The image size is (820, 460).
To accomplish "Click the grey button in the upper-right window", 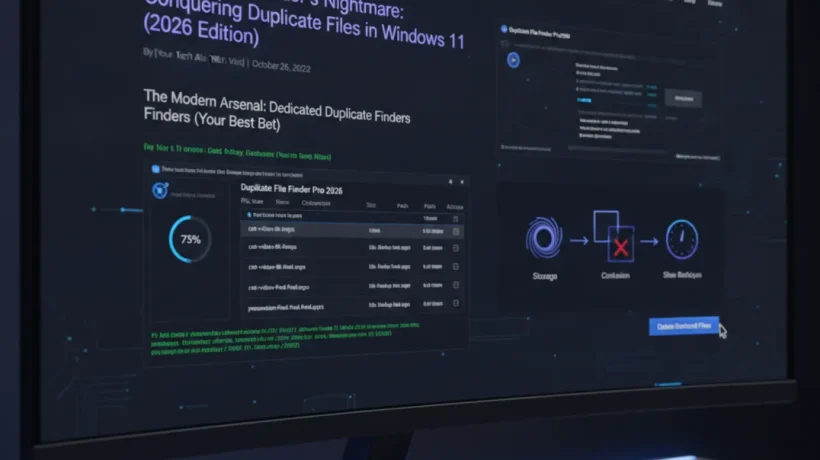I will coord(683,98).
